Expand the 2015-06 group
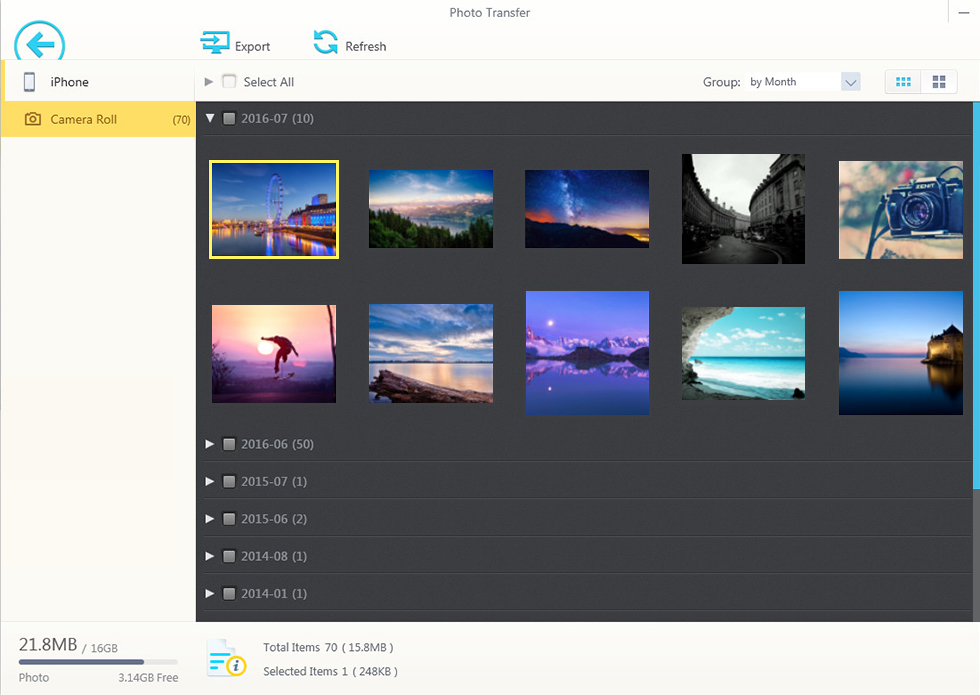The width and height of the screenshot is (980, 695). 210,519
